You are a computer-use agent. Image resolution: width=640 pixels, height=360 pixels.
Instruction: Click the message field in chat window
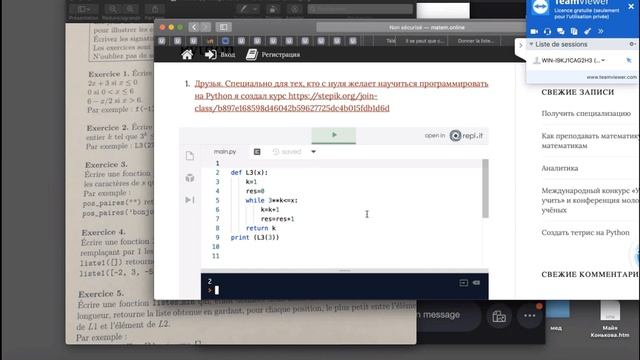[x=448, y=315]
